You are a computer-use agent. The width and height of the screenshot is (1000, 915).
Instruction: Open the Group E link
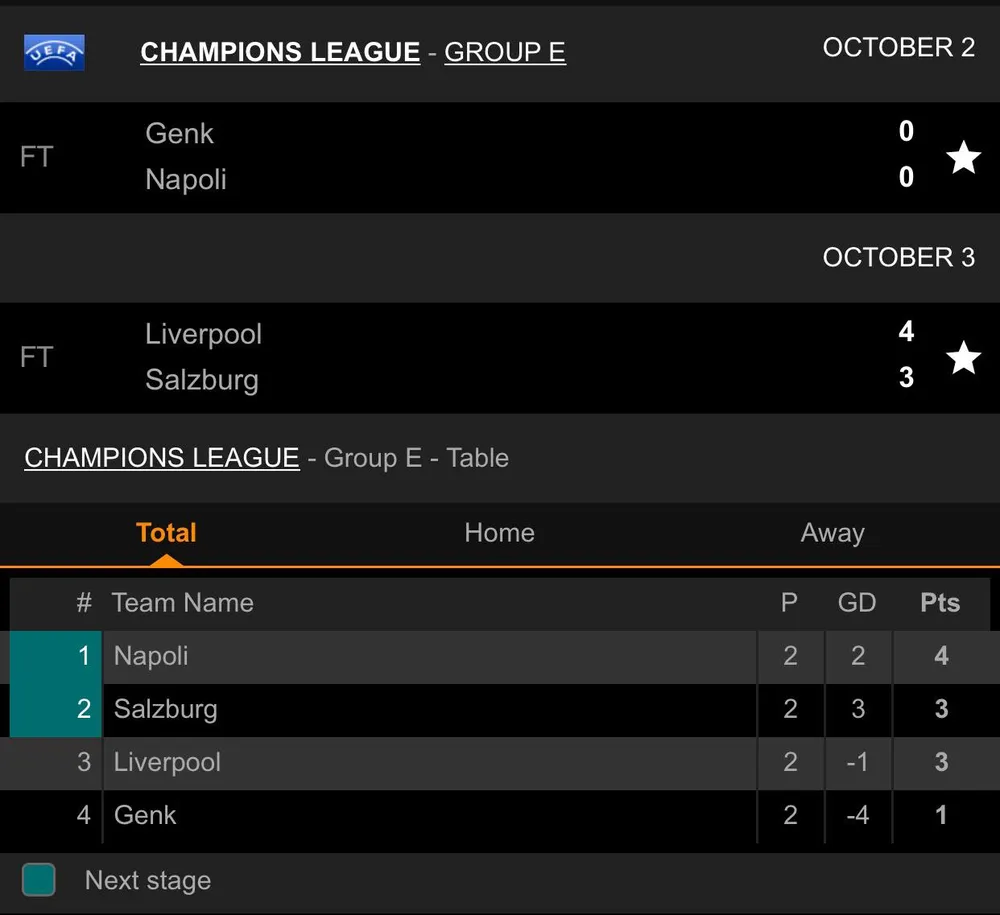[505, 52]
